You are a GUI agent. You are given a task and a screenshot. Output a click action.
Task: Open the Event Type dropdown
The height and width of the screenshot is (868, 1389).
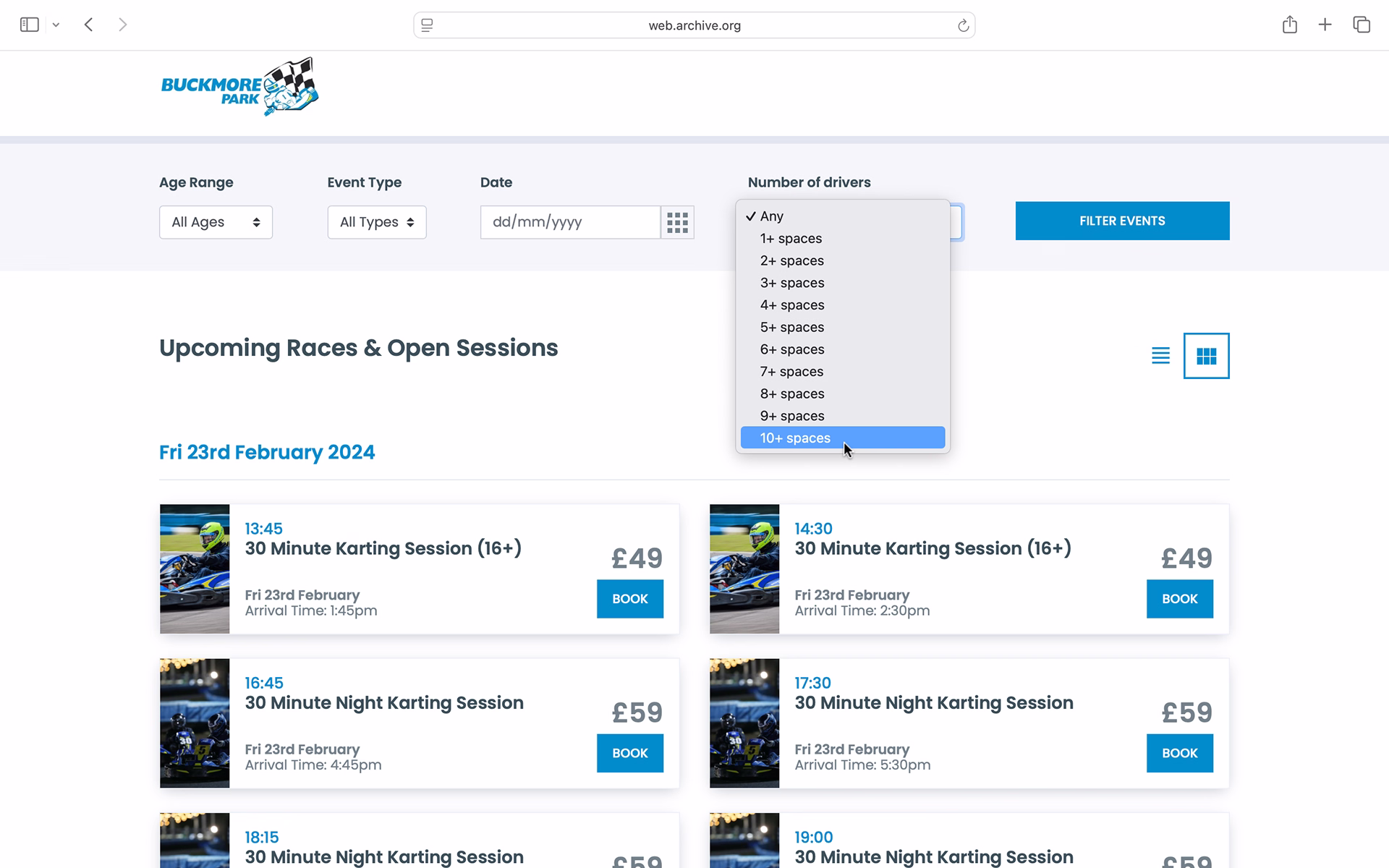377,222
